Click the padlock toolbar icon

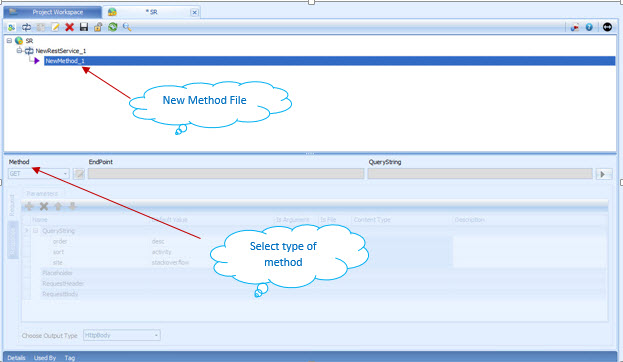click(98, 27)
